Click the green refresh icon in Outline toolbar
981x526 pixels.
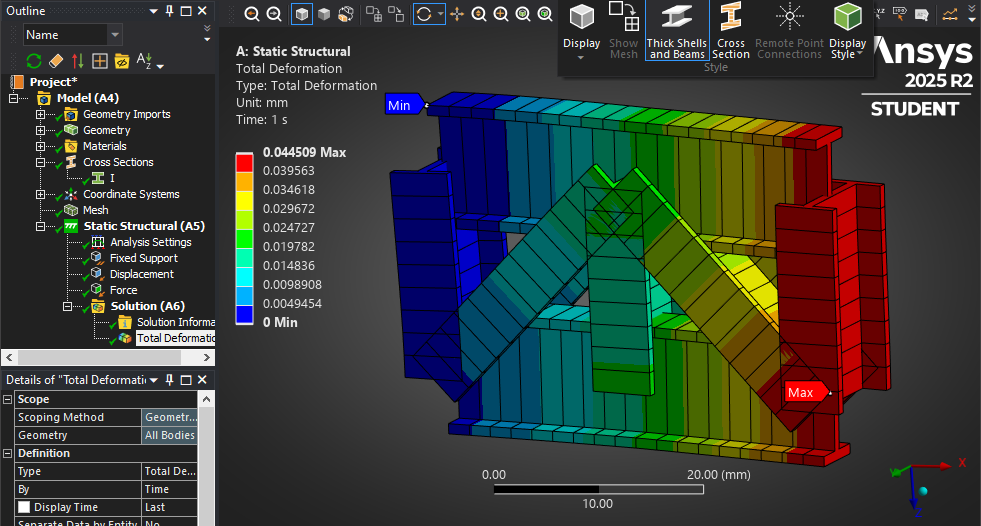coord(34,61)
